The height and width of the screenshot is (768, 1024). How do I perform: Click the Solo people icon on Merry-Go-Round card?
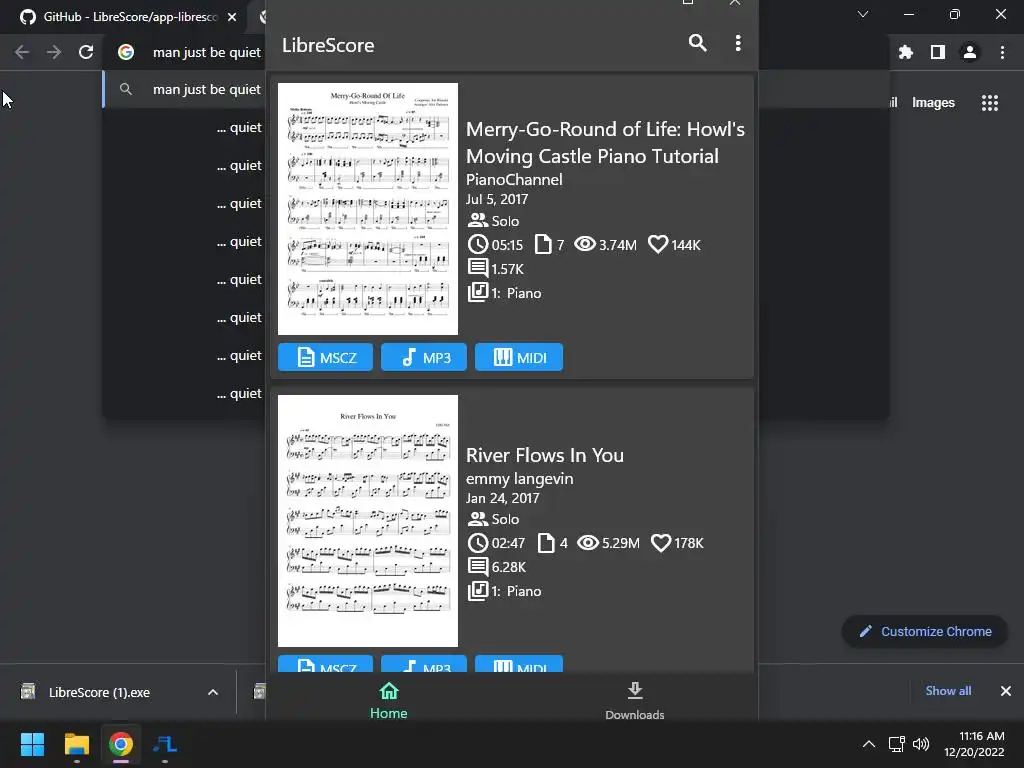point(478,221)
